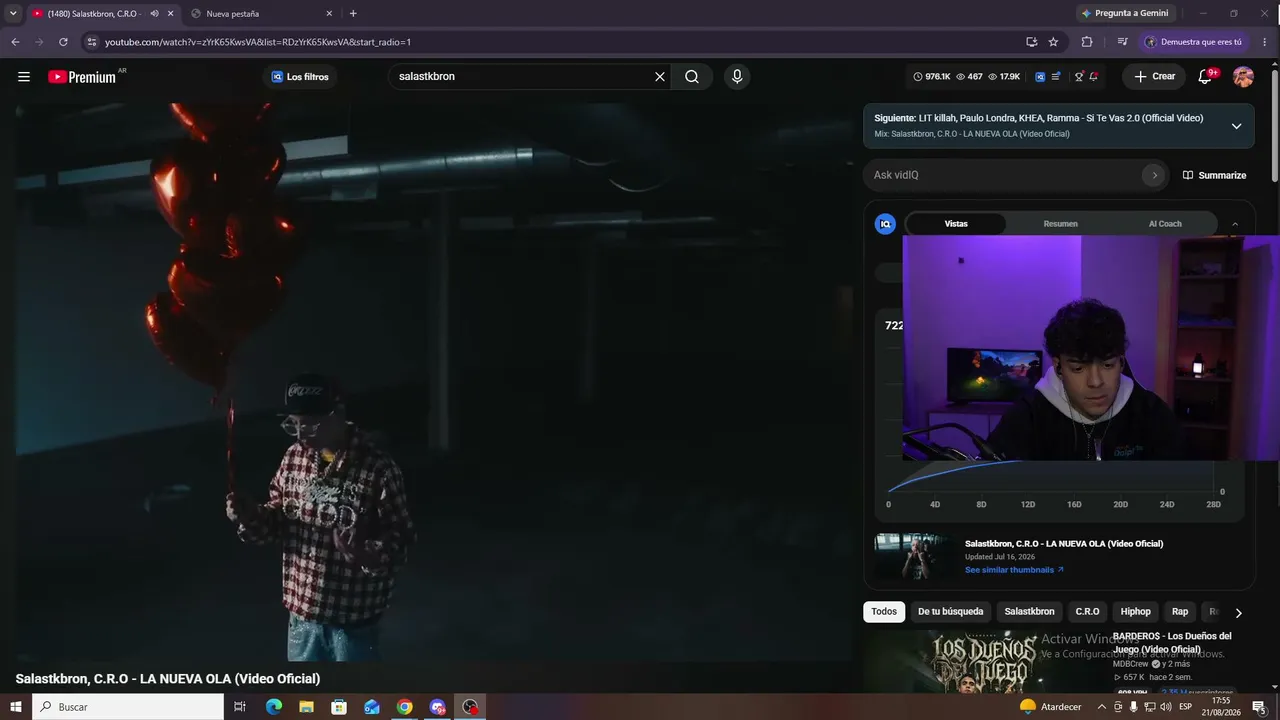The image size is (1280, 720).
Task: Run the search with the magnifier button
Action: click(692, 77)
